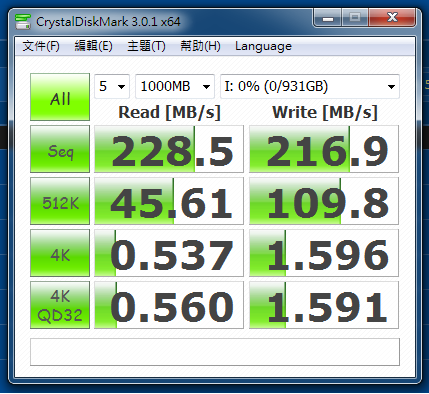Screen dimensions: 429x394
Task: Click the empty comment field at bottom
Action: point(215,352)
